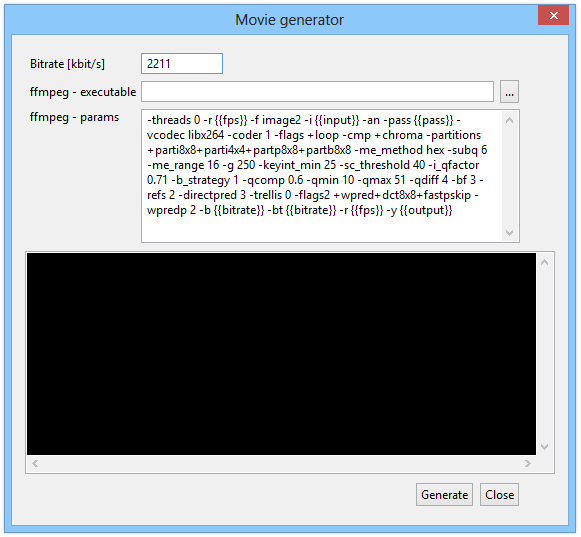
Task: Click the black output console area
Action: (281, 354)
